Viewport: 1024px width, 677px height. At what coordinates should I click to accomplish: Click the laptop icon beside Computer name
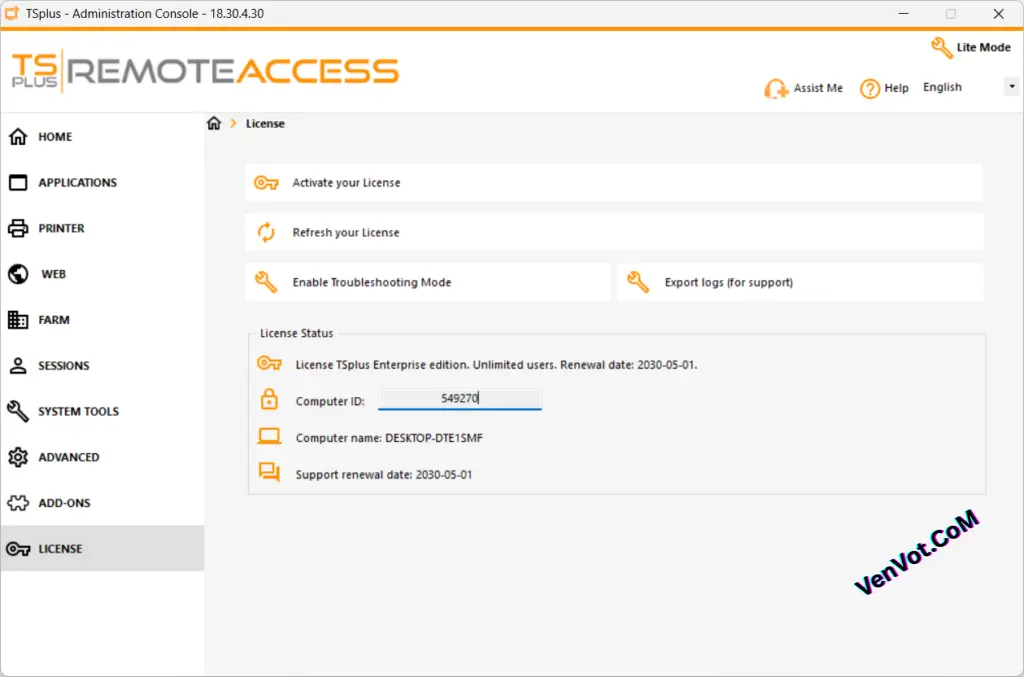[x=269, y=436]
